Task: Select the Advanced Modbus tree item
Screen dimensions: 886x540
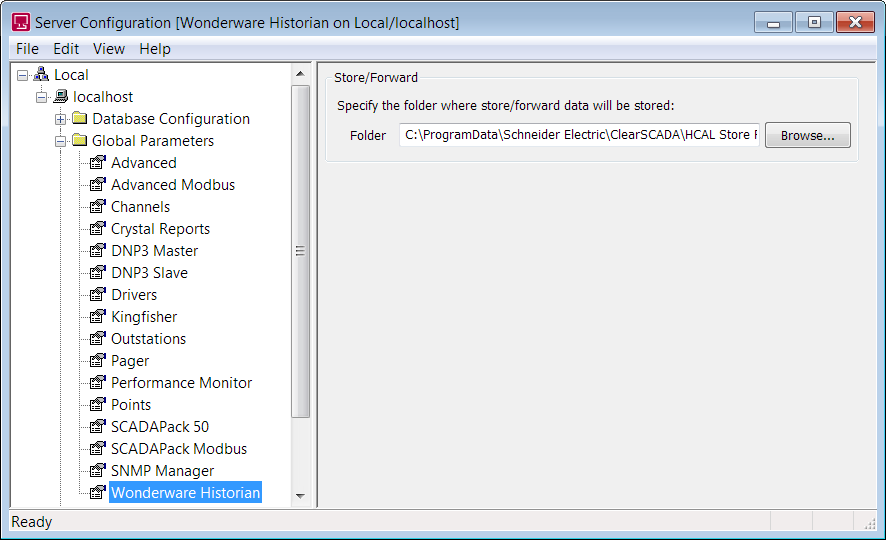Action: pyautogui.click(x=173, y=185)
